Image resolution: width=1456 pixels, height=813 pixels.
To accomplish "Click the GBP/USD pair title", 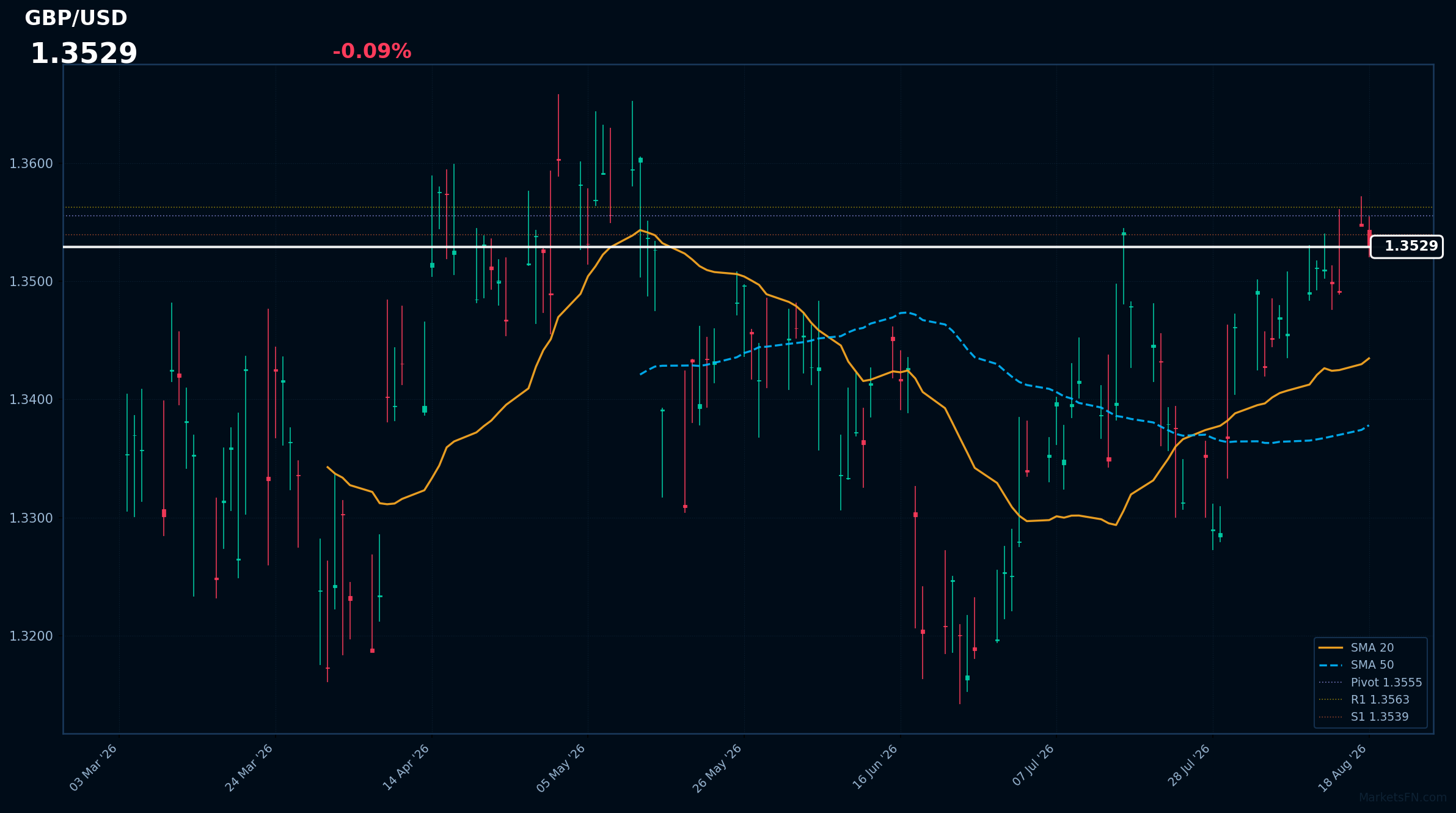I will [76, 18].
